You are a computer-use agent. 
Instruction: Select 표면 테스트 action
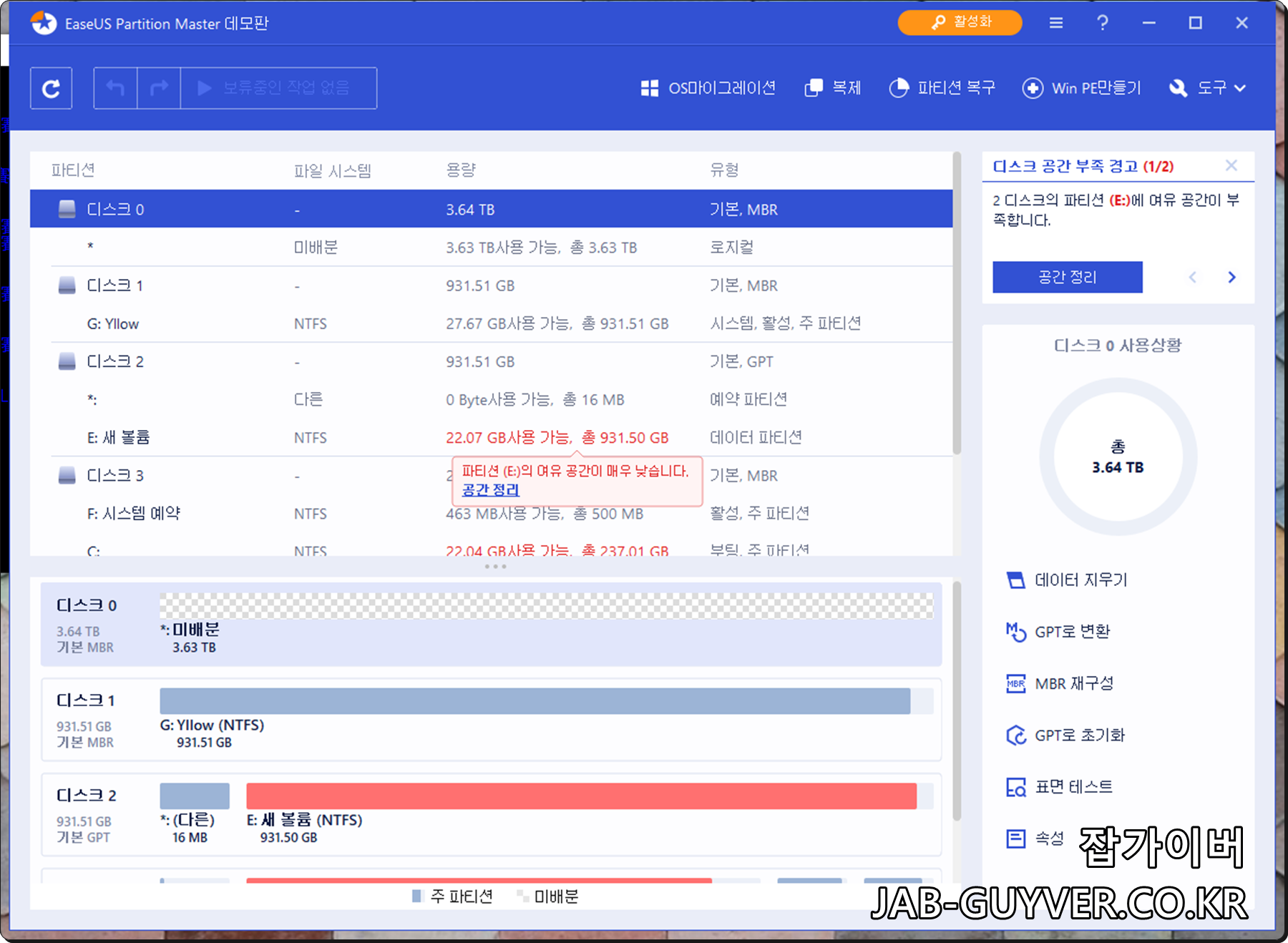pyautogui.click(x=1059, y=787)
